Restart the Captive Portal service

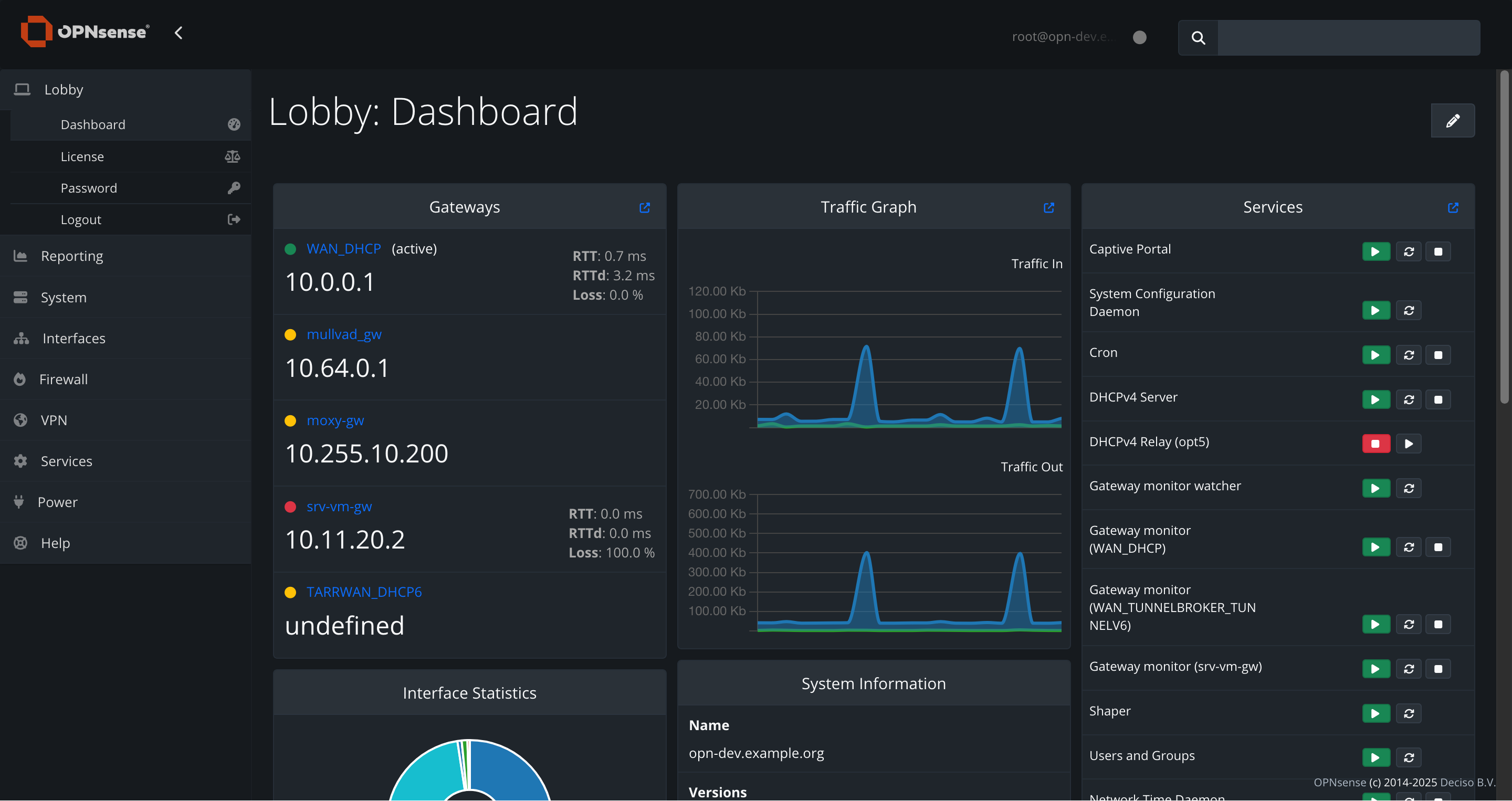point(1409,252)
